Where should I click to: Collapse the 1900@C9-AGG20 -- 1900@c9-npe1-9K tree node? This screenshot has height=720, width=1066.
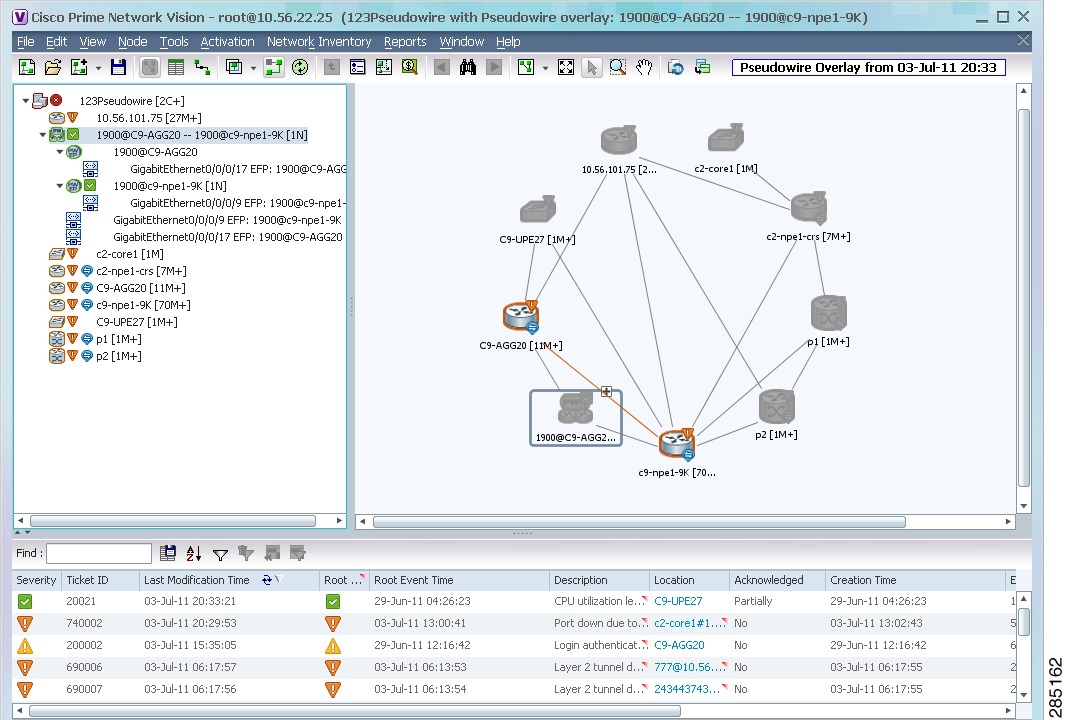(x=43, y=135)
